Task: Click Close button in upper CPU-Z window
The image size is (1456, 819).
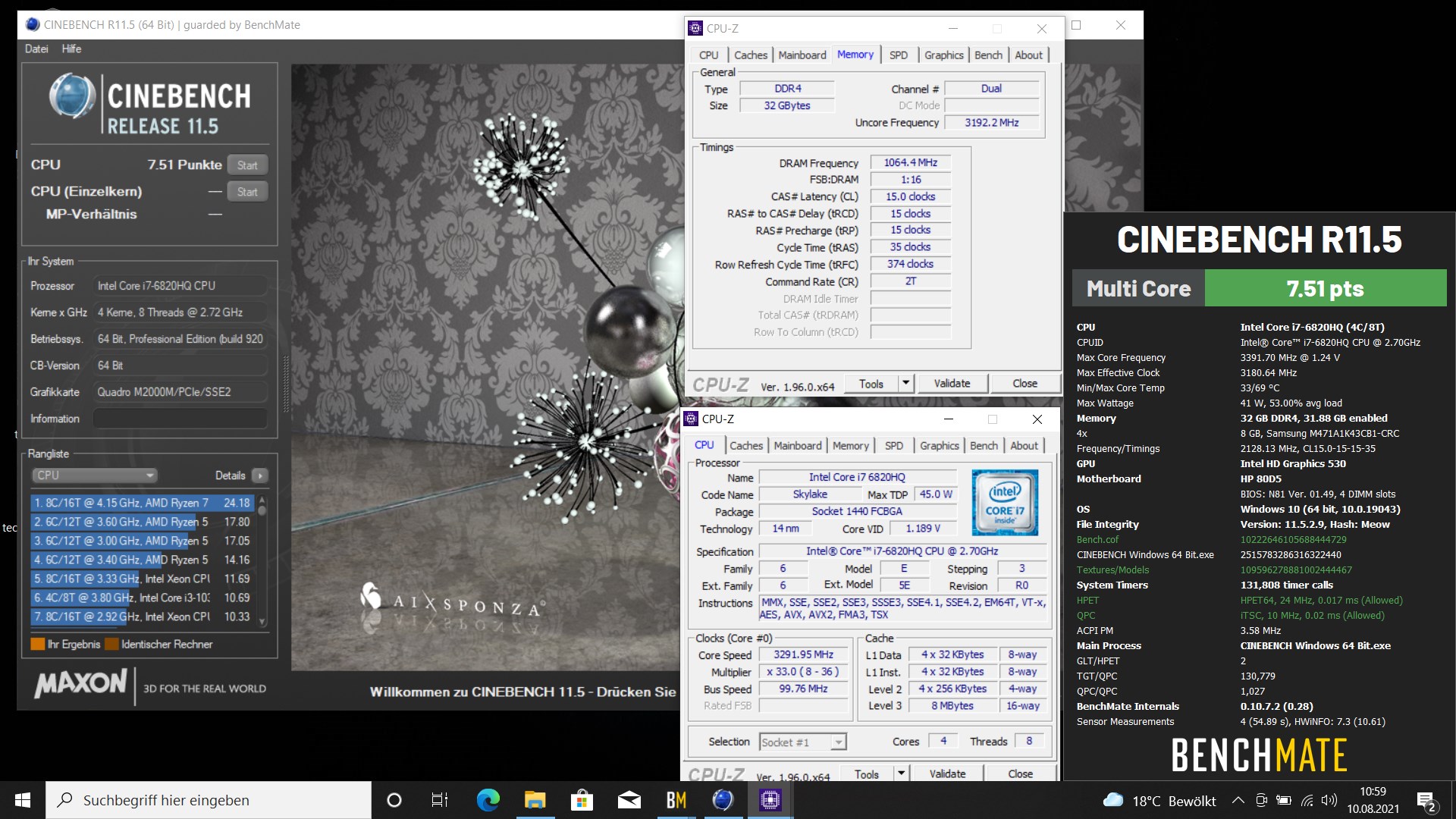Action: (x=1025, y=384)
